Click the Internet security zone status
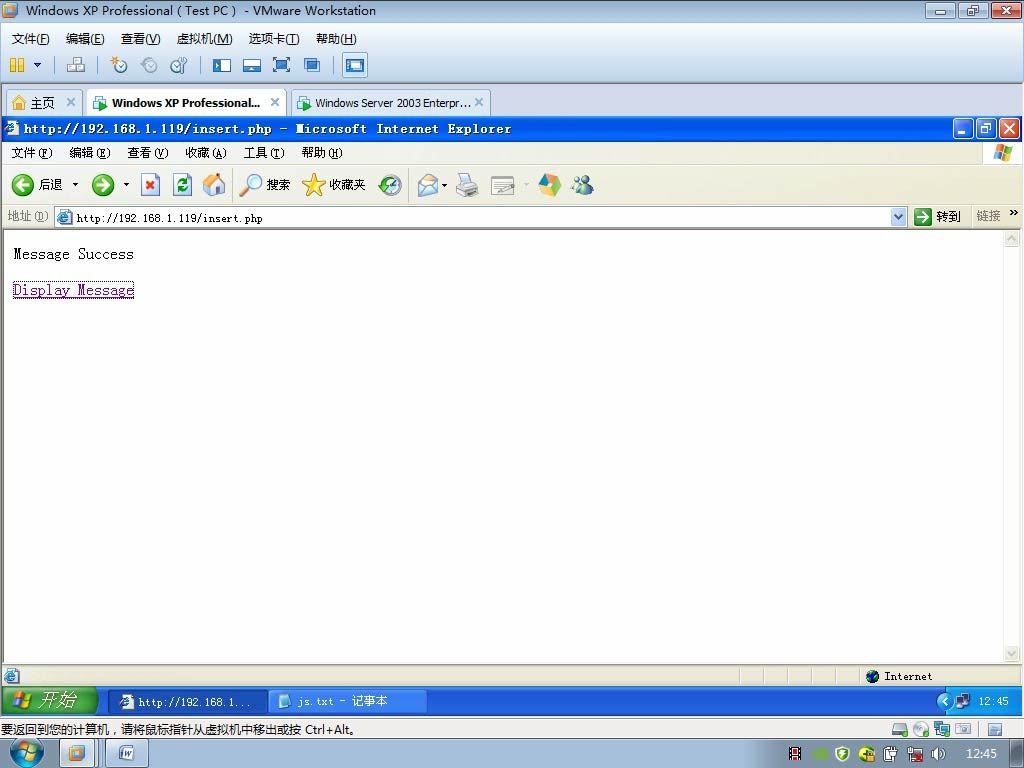This screenshot has height=768, width=1024. tap(899, 677)
